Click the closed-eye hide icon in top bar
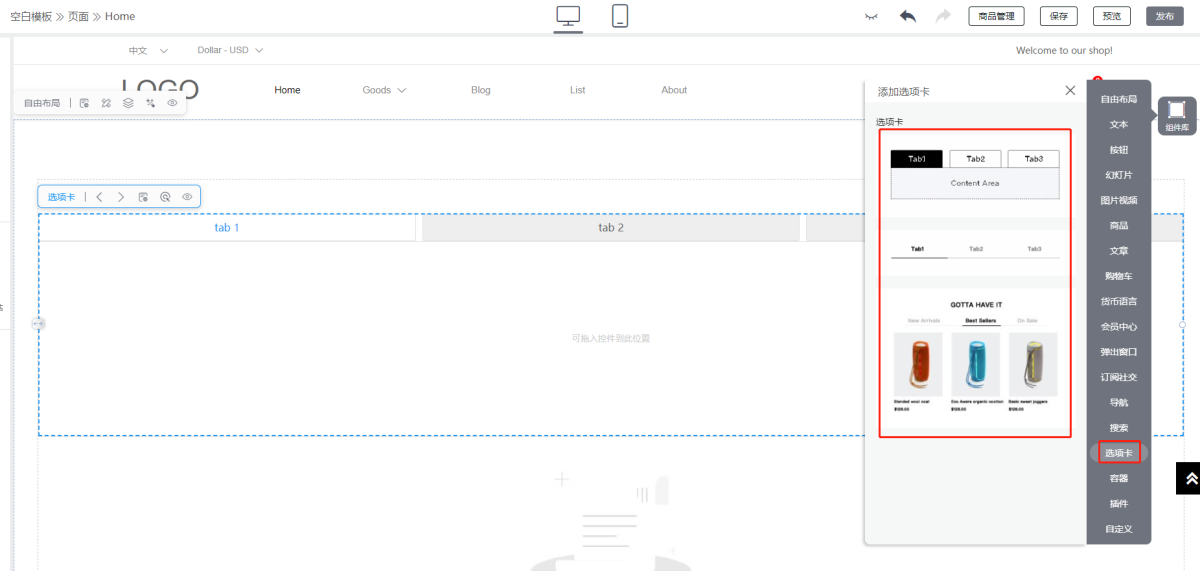 pos(872,16)
